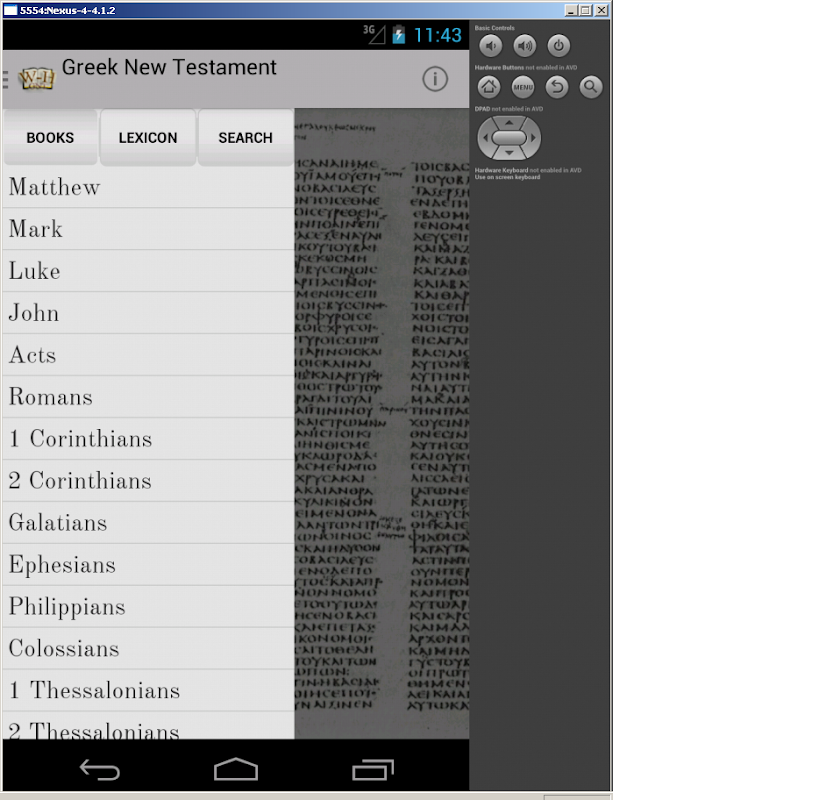Open the book of John
The width and height of the screenshot is (819, 800).
tap(148, 313)
